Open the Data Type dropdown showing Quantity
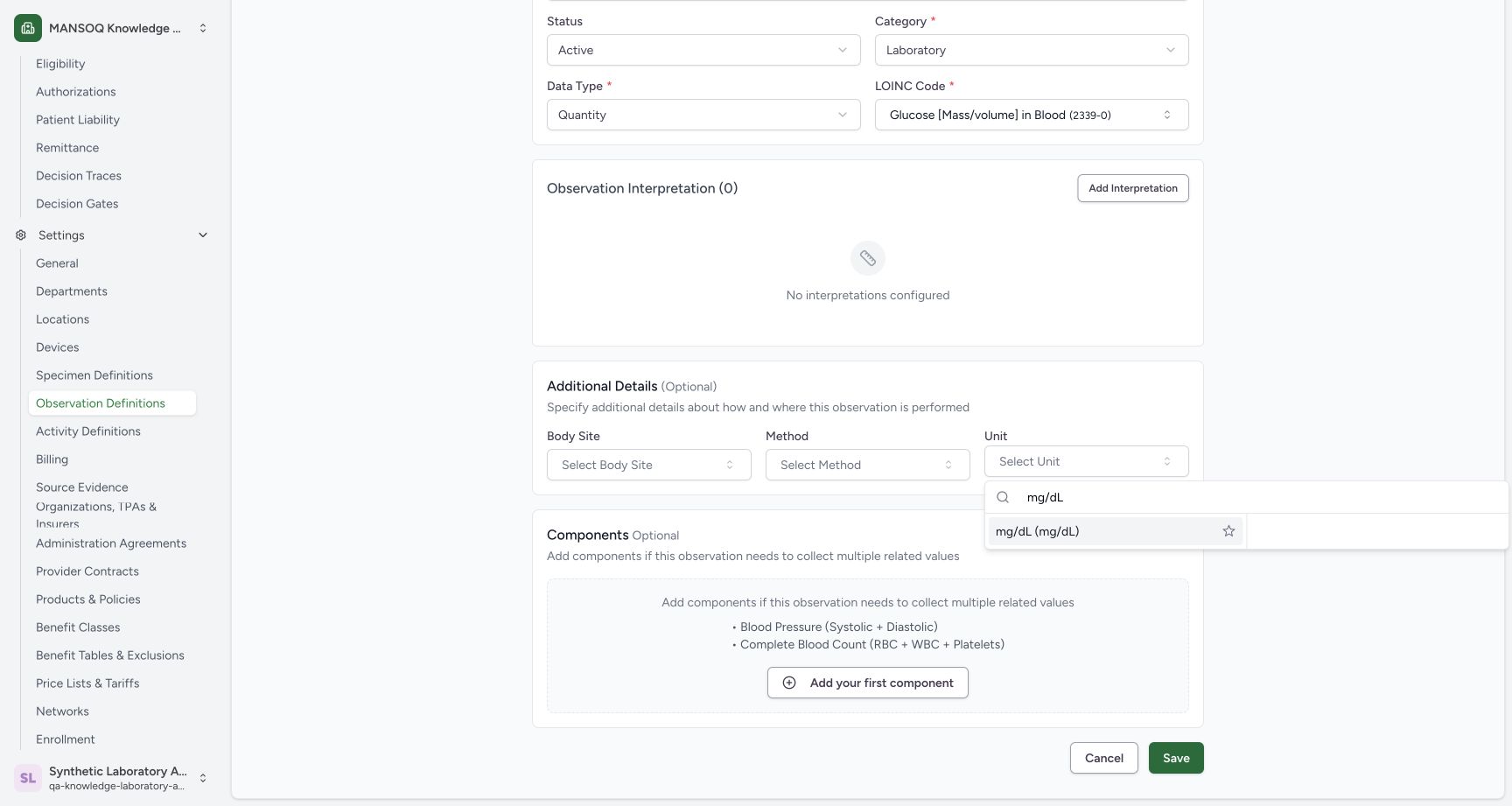The height and width of the screenshot is (806, 1512). (x=703, y=115)
